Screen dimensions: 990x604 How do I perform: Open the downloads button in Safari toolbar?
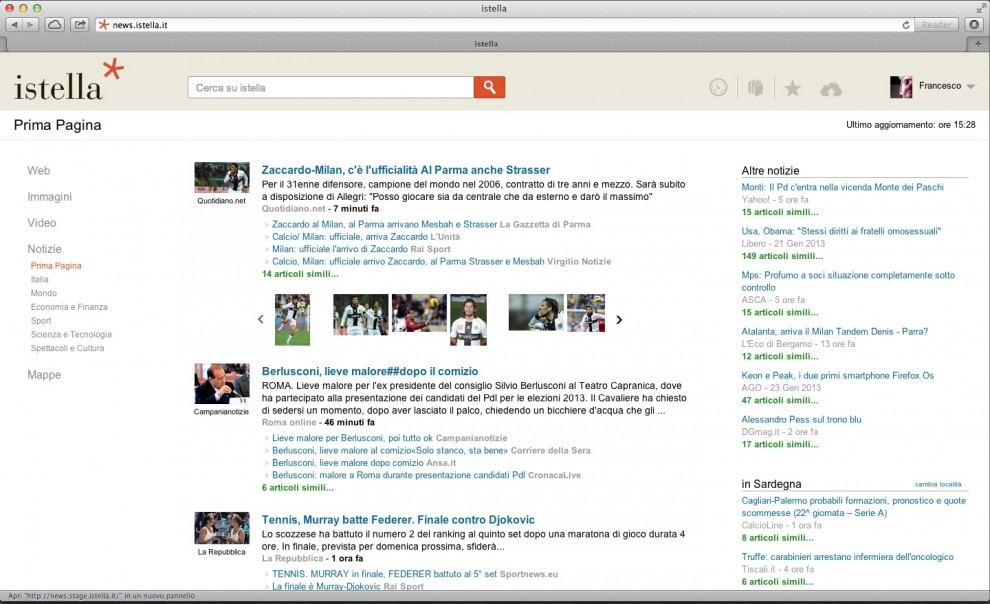click(x=974, y=25)
